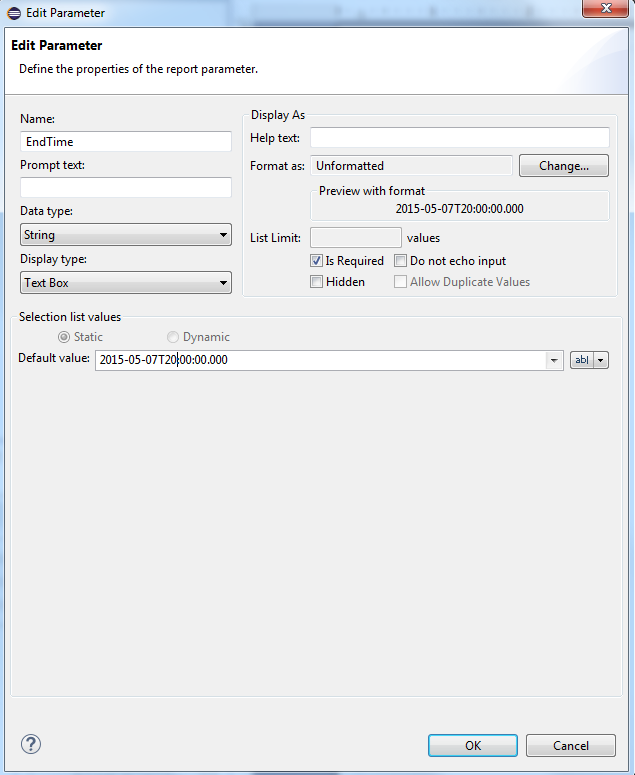Click the Cancel button

coord(571,746)
